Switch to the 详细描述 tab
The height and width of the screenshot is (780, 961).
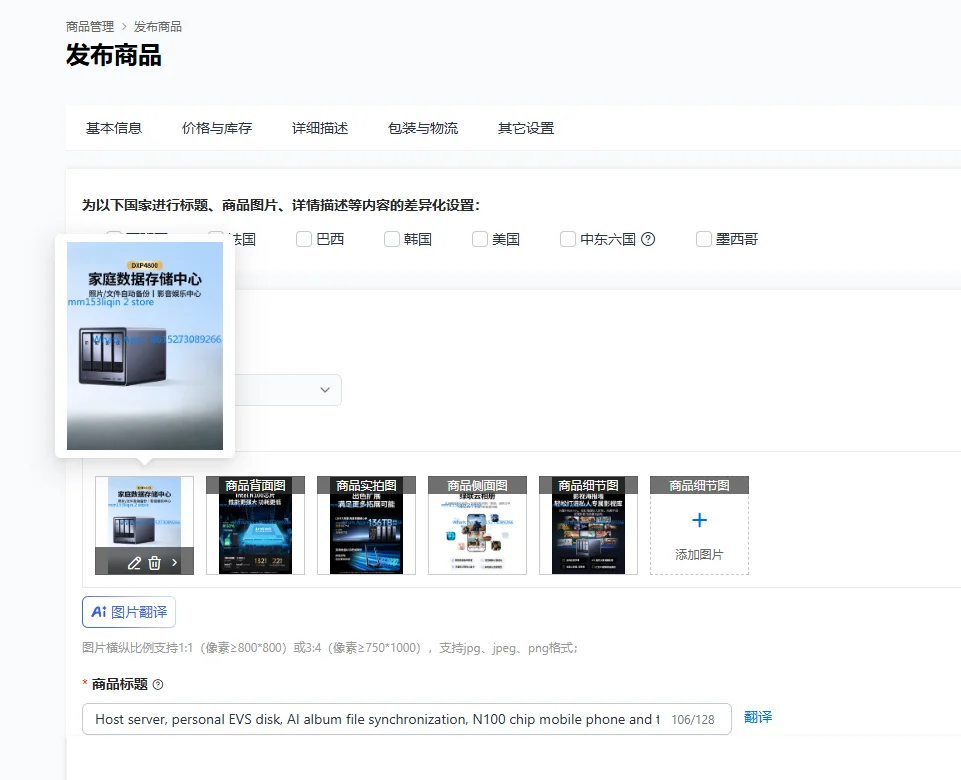[x=320, y=128]
